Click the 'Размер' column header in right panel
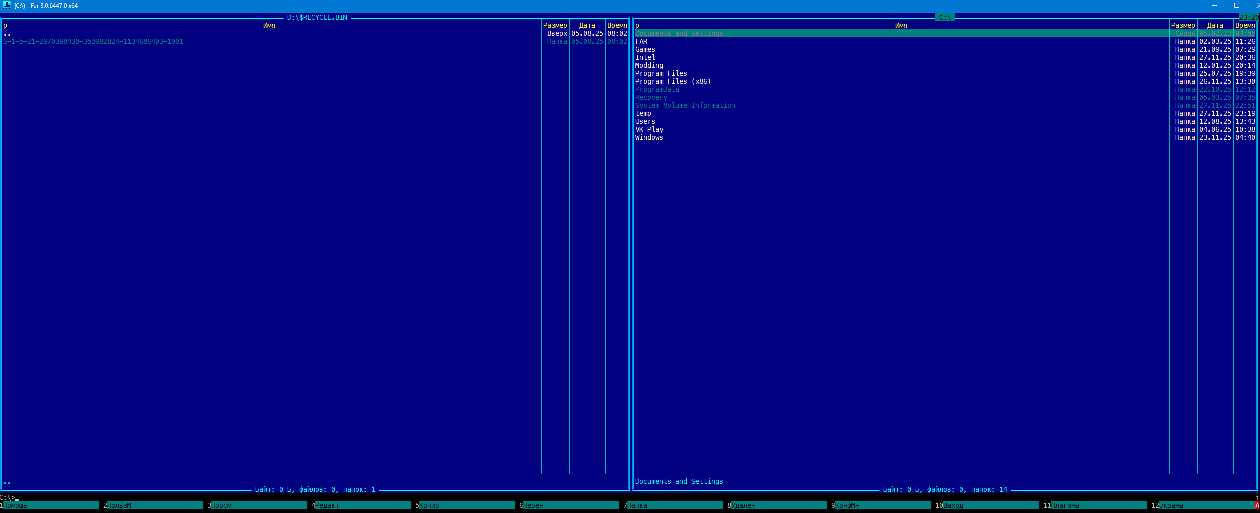This screenshot has width=1260, height=513. pos(1183,26)
